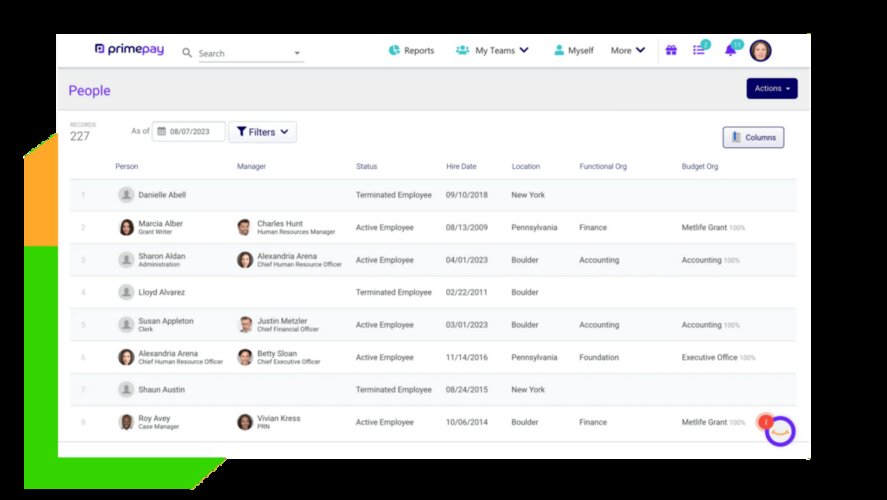
Task: Expand the More menu
Action: pyautogui.click(x=628, y=50)
